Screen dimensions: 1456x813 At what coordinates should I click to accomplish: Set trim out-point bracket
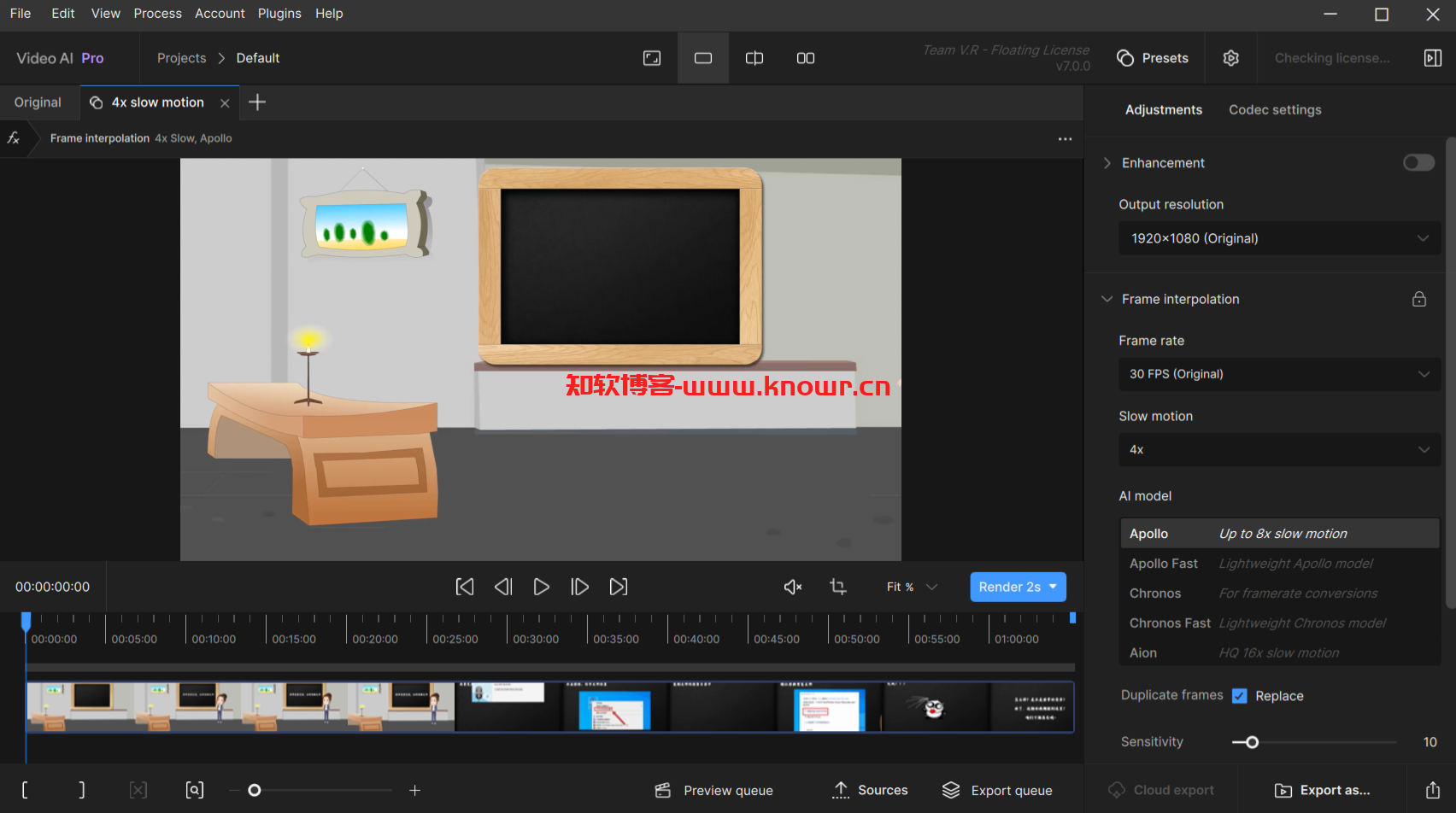(x=81, y=790)
